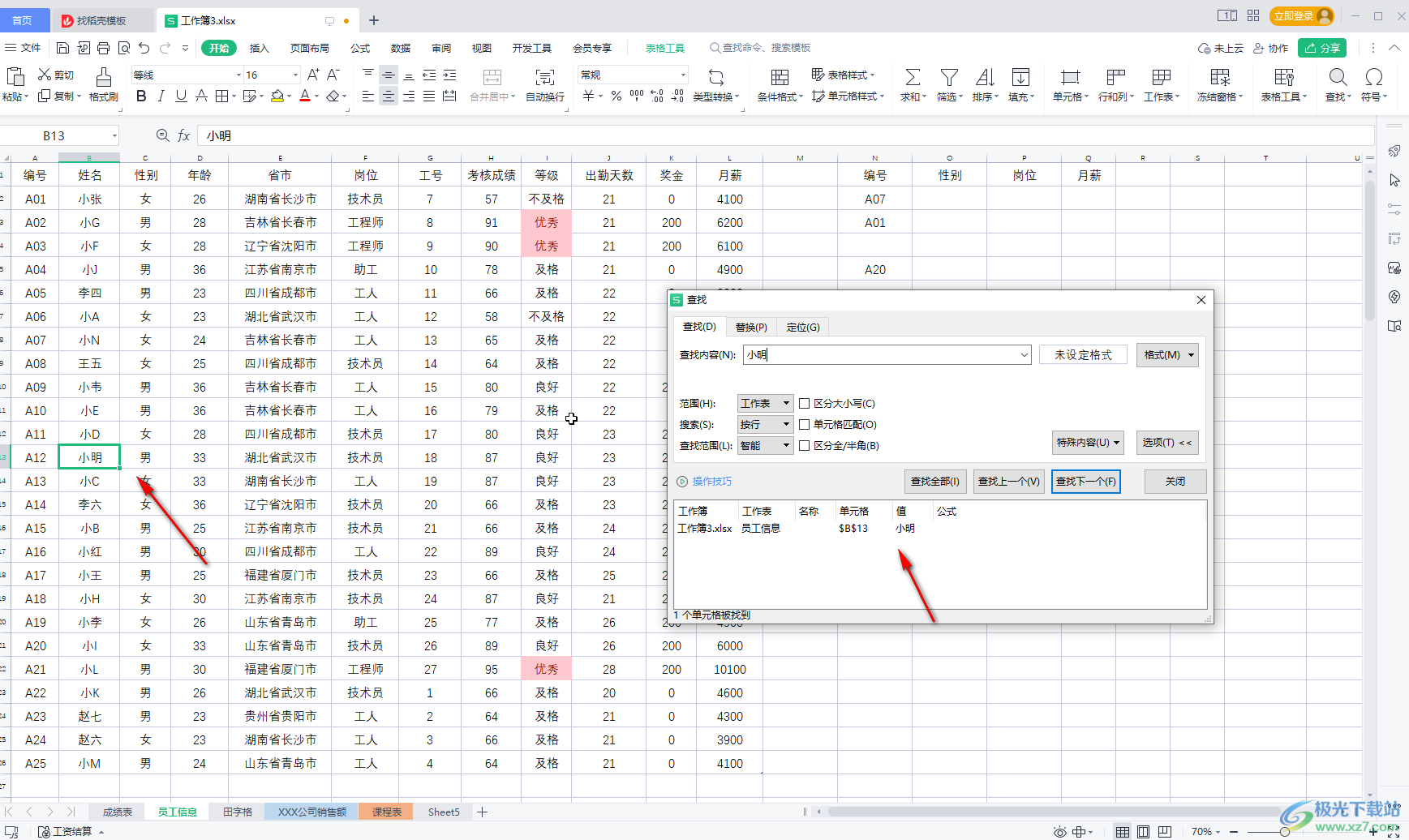1409x840 pixels.
Task: Open the 公式 (Formulas) ribbon tab
Action: [360, 48]
